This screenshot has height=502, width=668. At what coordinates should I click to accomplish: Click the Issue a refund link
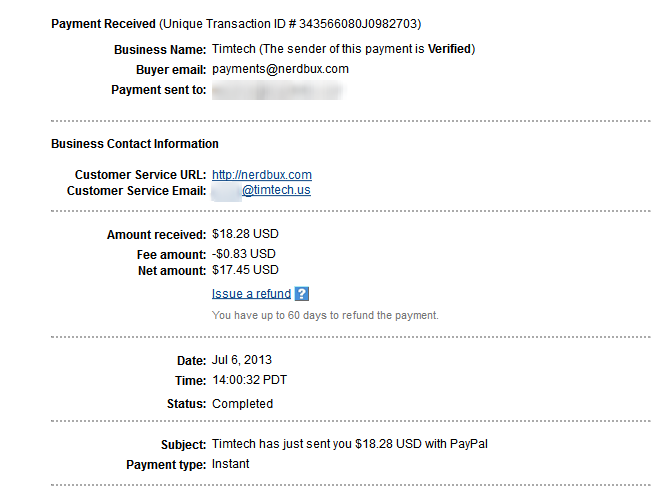point(251,294)
